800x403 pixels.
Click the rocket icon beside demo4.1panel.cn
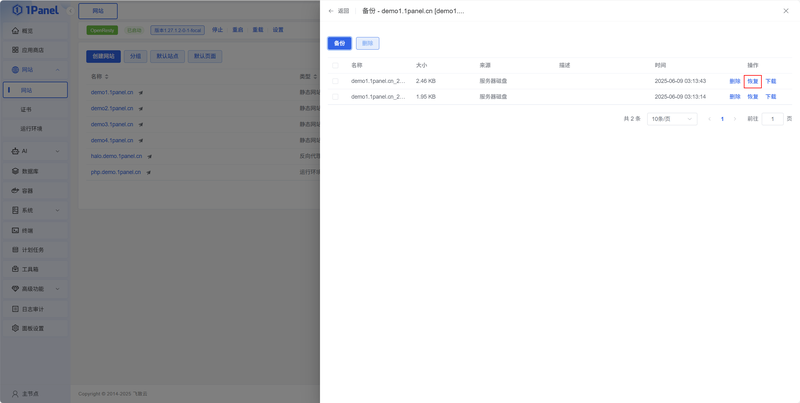click(x=140, y=140)
